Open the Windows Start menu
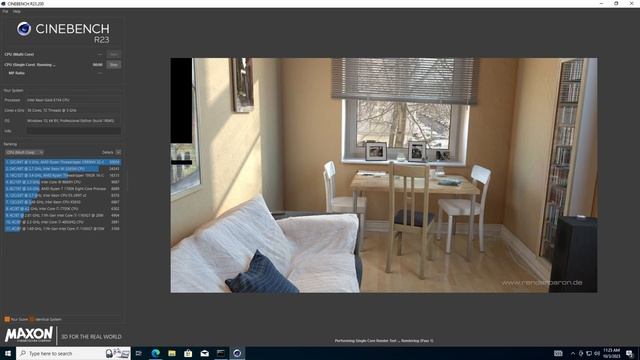The width and height of the screenshot is (640, 360). pyautogui.click(x=8, y=353)
